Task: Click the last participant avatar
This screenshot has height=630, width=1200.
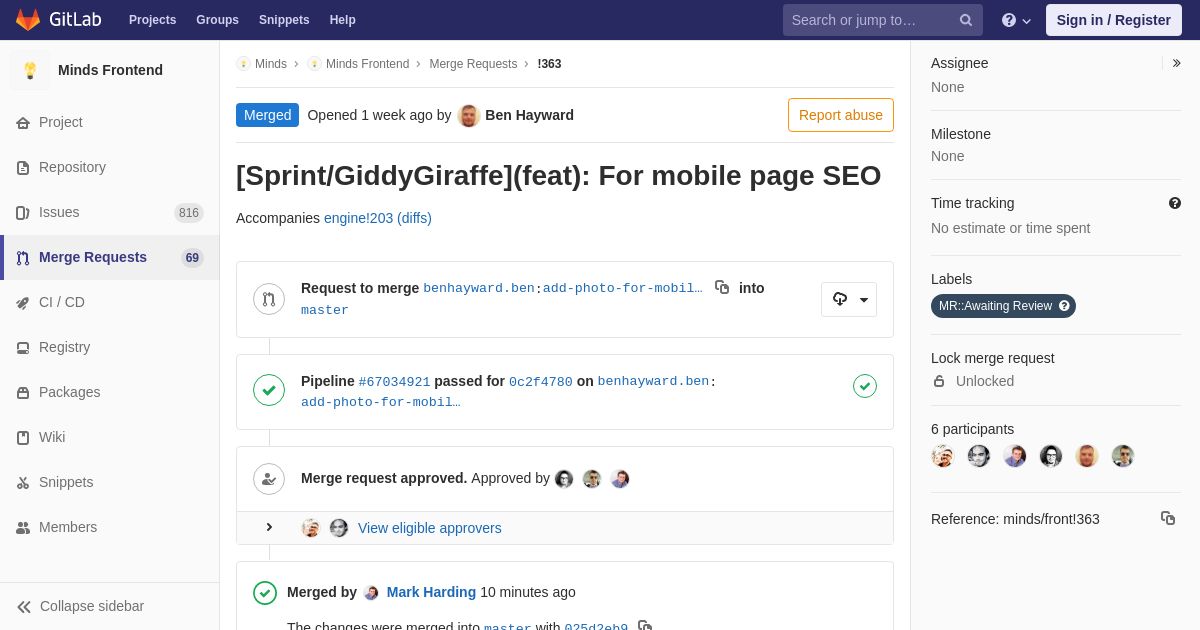Action: point(1123,456)
